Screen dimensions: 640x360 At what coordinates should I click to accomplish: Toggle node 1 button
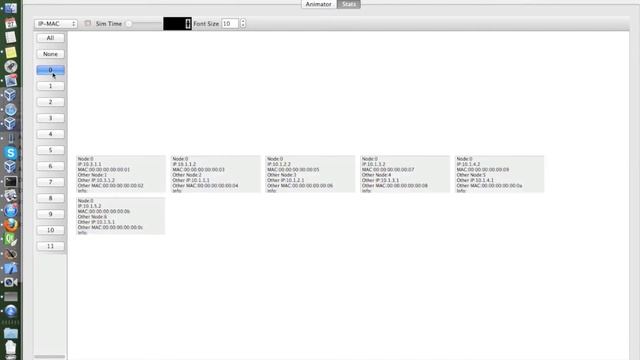(50, 86)
